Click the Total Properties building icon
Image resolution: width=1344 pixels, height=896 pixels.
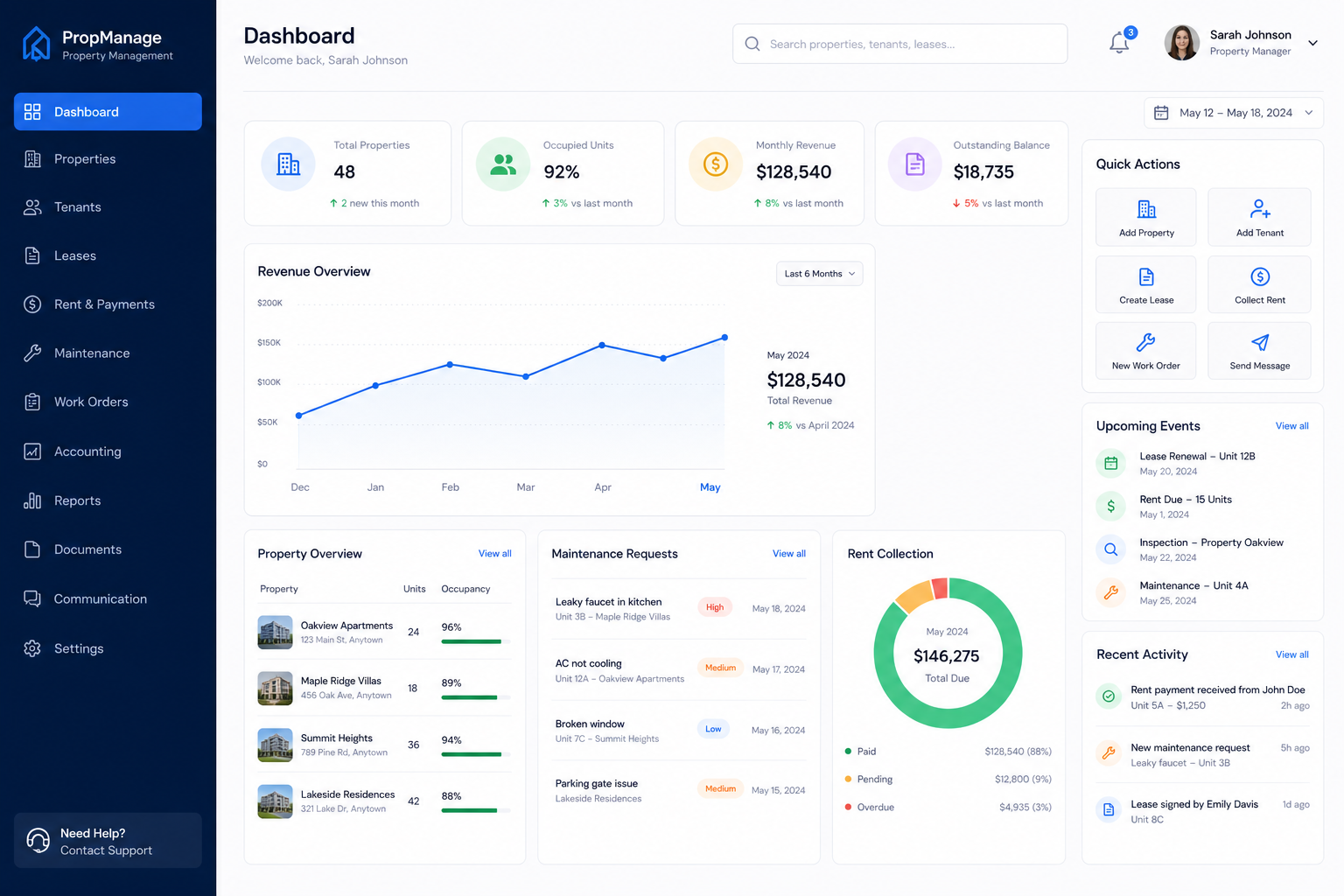(289, 164)
